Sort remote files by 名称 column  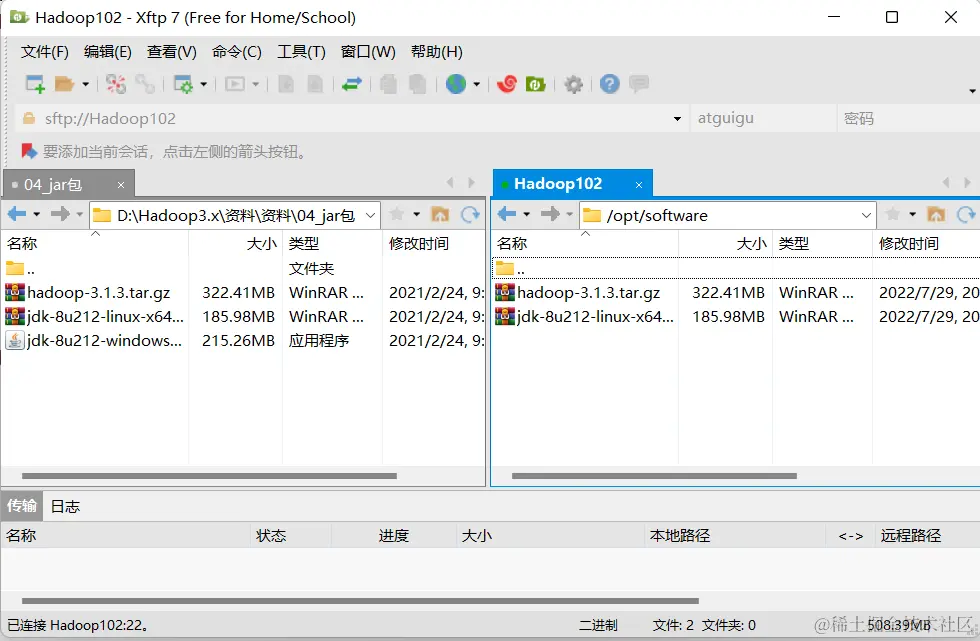(585, 244)
